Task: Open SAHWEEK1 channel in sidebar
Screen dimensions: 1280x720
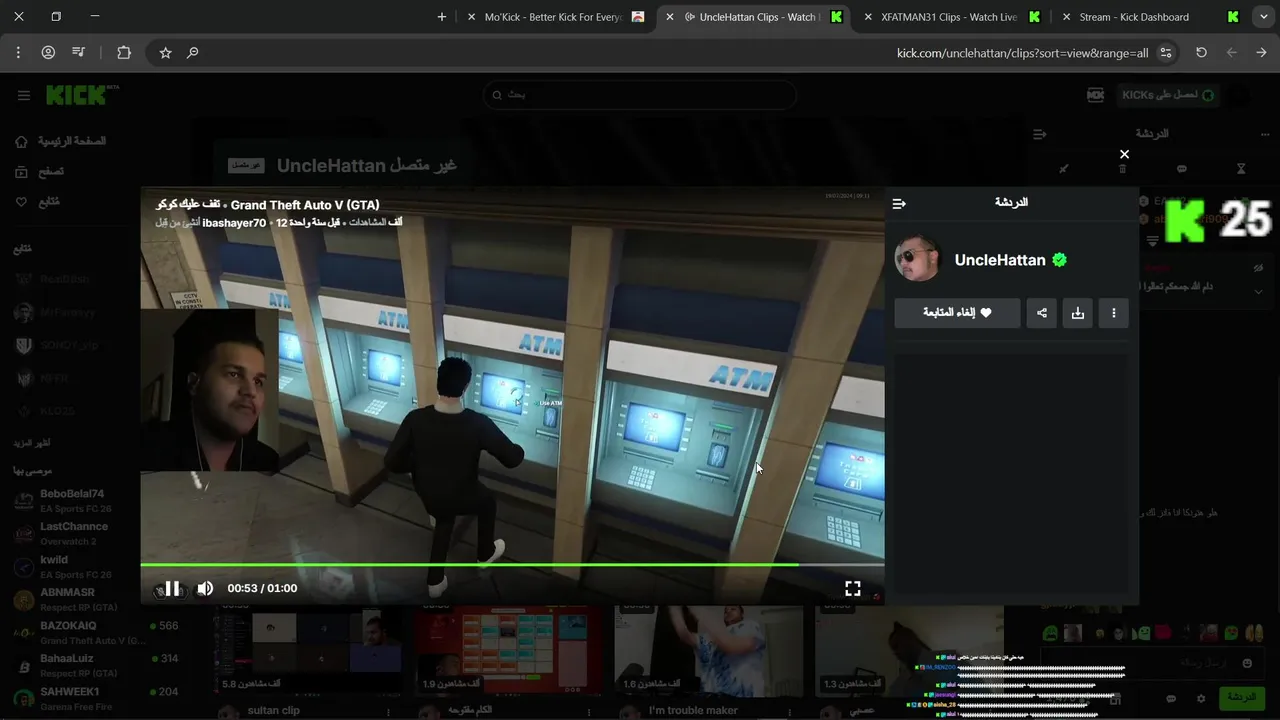Action: [x=95, y=698]
